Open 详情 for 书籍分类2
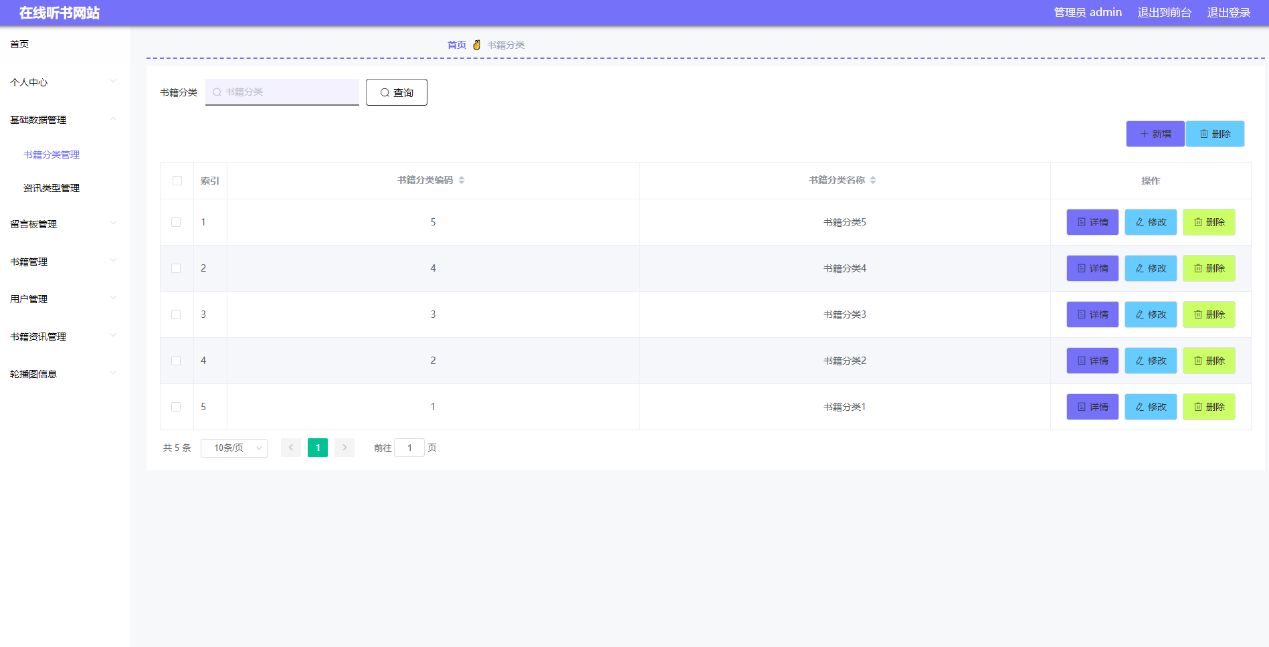1269x647 pixels. (1093, 360)
